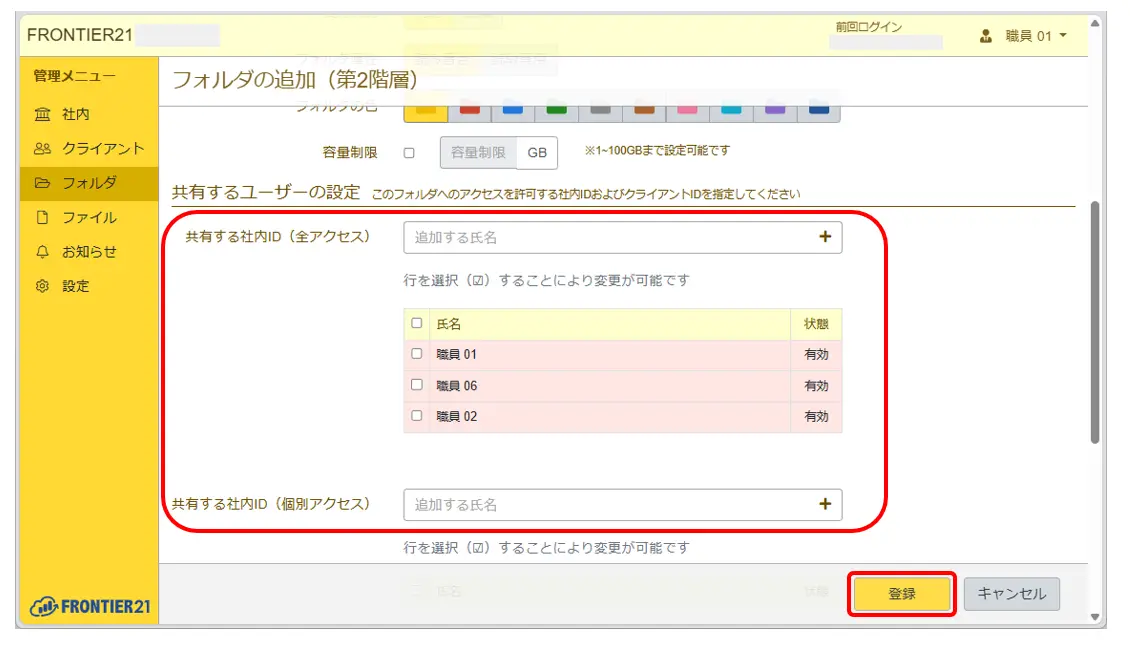Click the お知らせ bell icon
The image size is (1130, 650).
(x=42, y=252)
